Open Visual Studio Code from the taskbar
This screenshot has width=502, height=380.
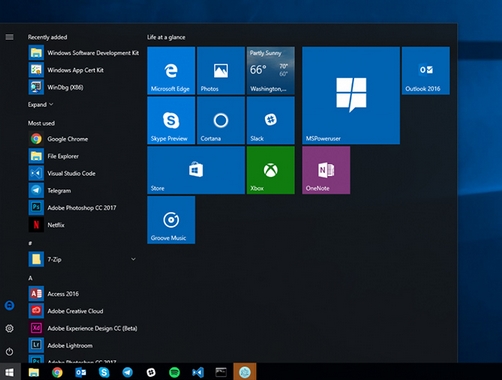pos(198,372)
